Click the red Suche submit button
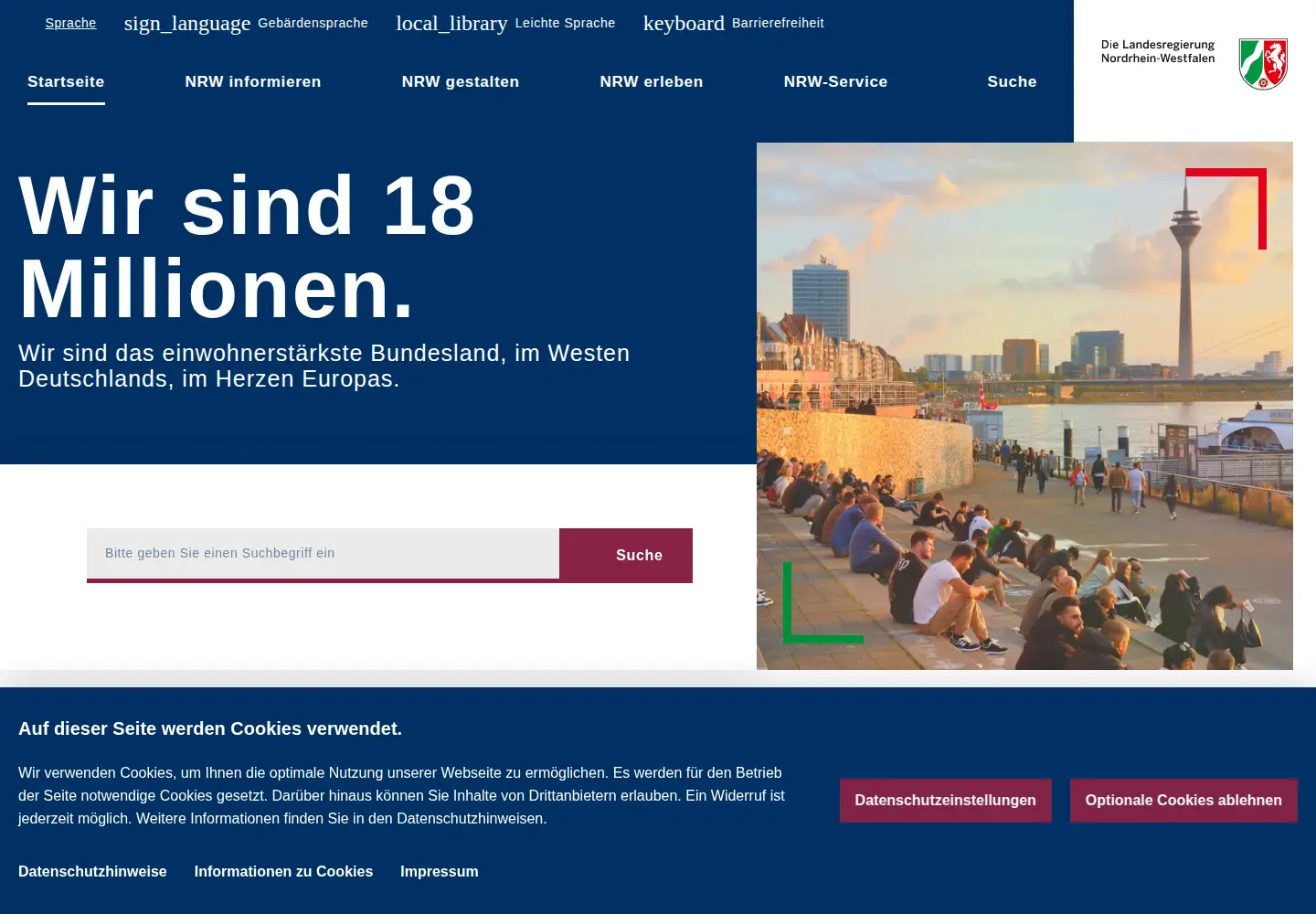This screenshot has height=914, width=1316. (626, 555)
